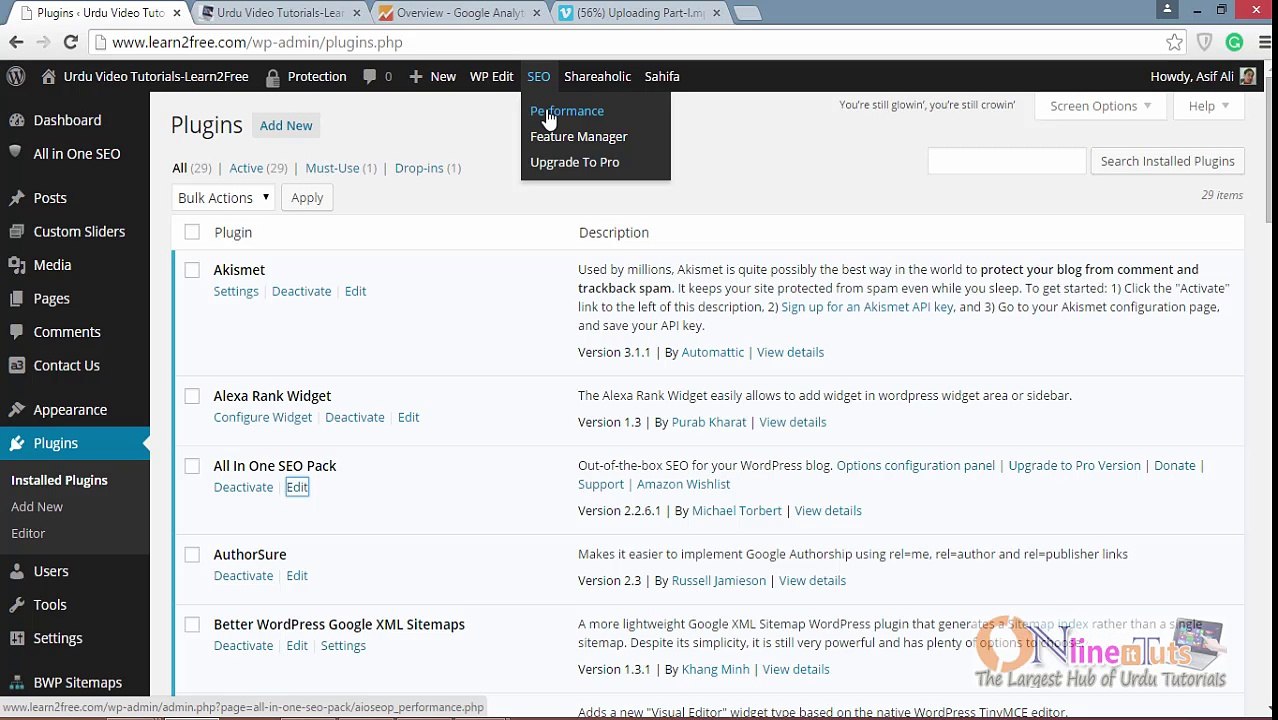This screenshot has height=720, width=1278.
Task: View details for AuthorSure plugin
Action: point(812,580)
